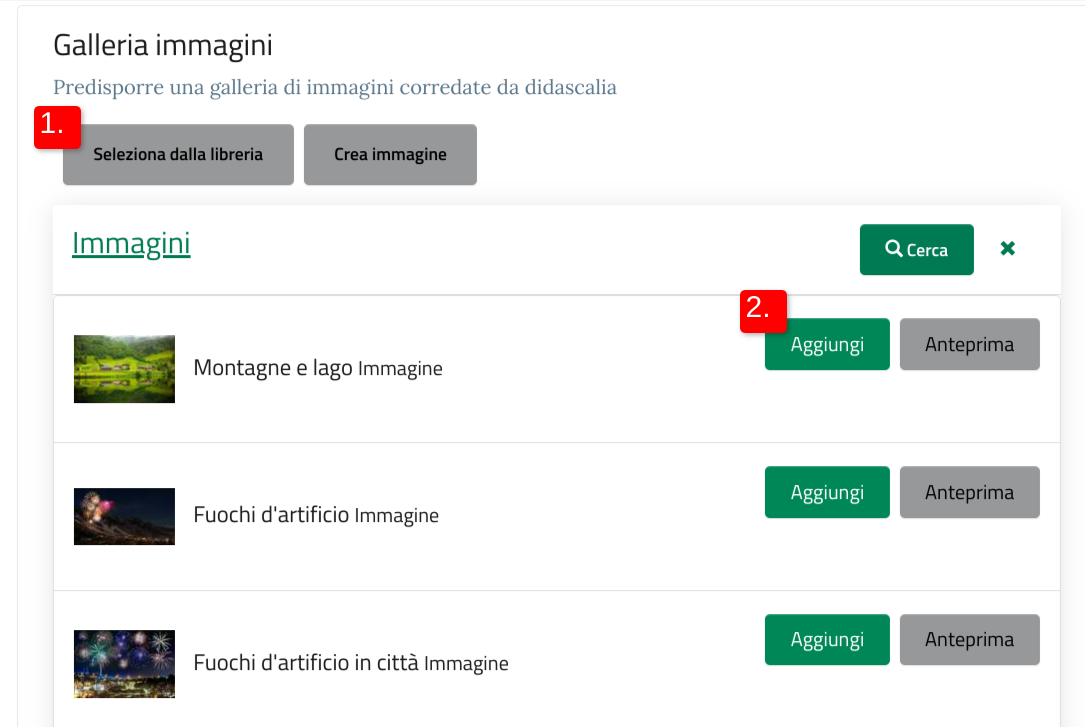The height and width of the screenshot is (727, 1085).
Task: Click the red step 2 marker
Action: pyautogui.click(x=763, y=311)
